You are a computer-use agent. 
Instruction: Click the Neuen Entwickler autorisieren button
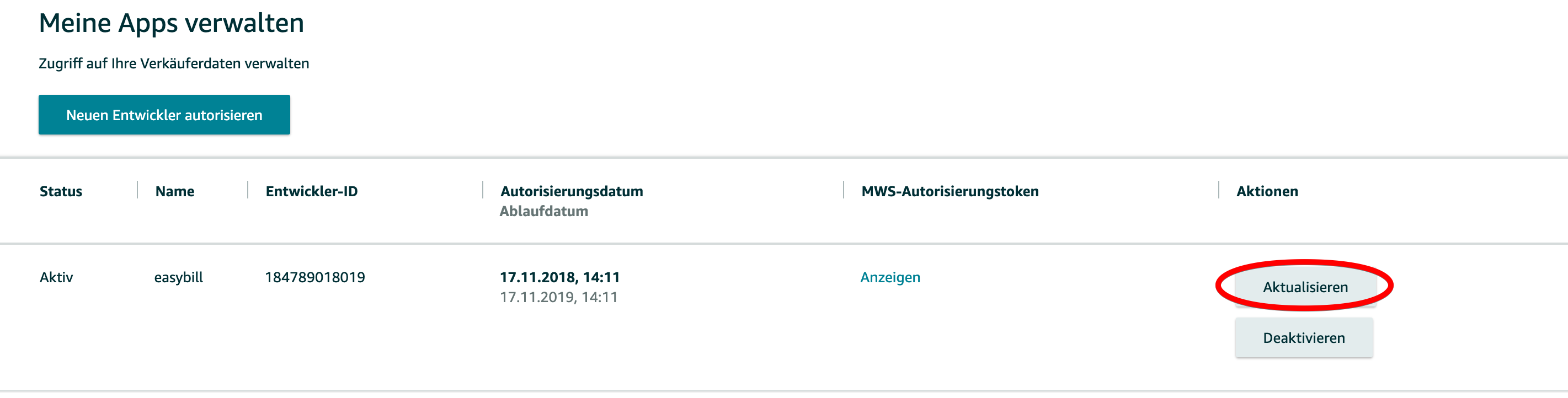click(164, 115)
